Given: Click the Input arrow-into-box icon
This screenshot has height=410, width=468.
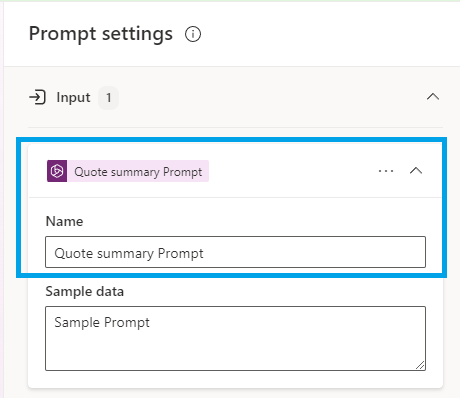Looking at the screenshot, I should pos(37,97).
